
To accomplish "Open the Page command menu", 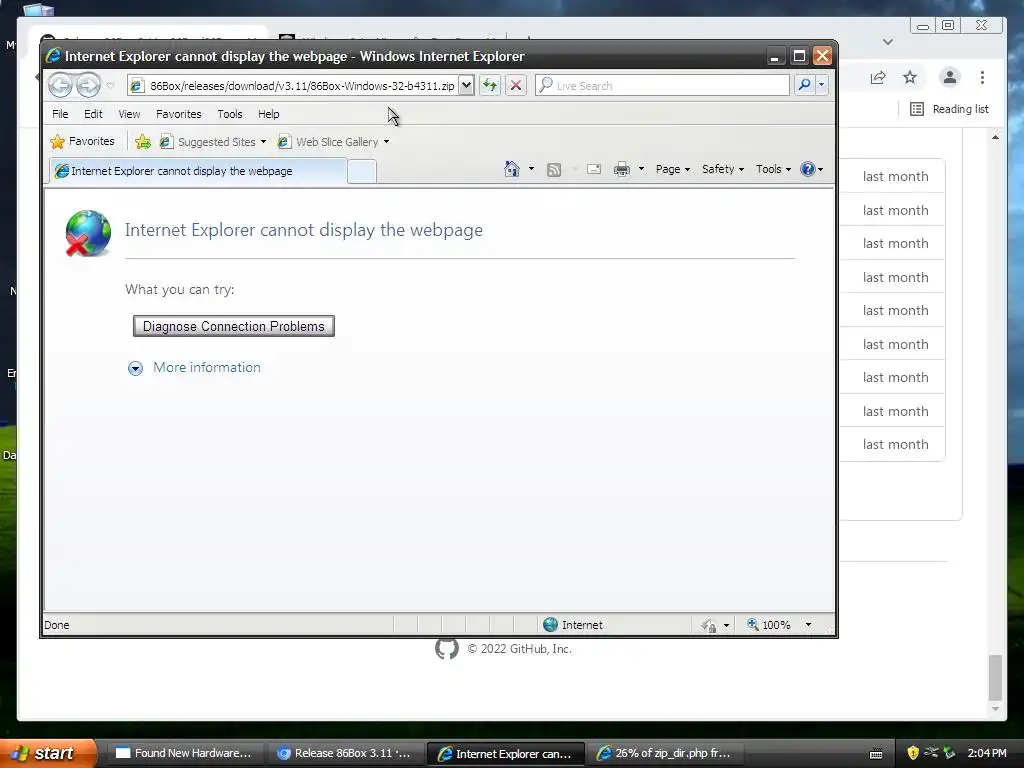I will (x=673, y=169).
